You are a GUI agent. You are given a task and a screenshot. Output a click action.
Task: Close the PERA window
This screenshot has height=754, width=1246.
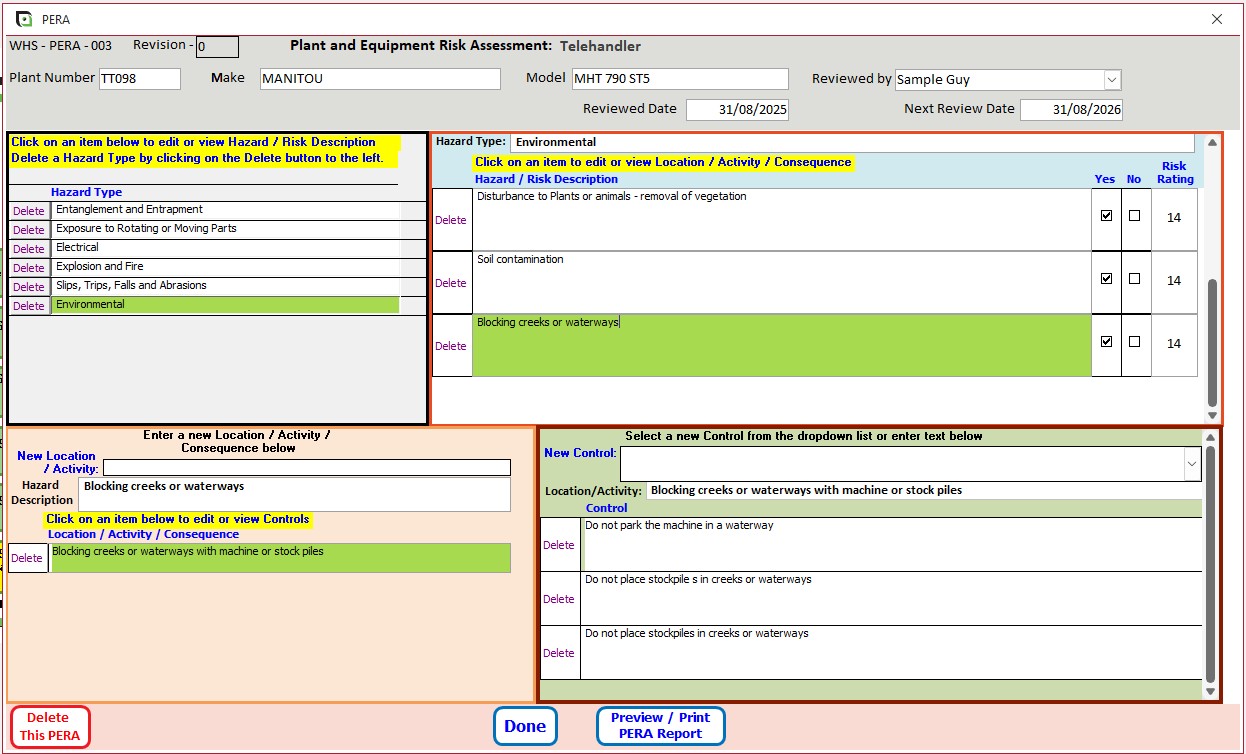pyautogui.click(x=1217, y=19)
